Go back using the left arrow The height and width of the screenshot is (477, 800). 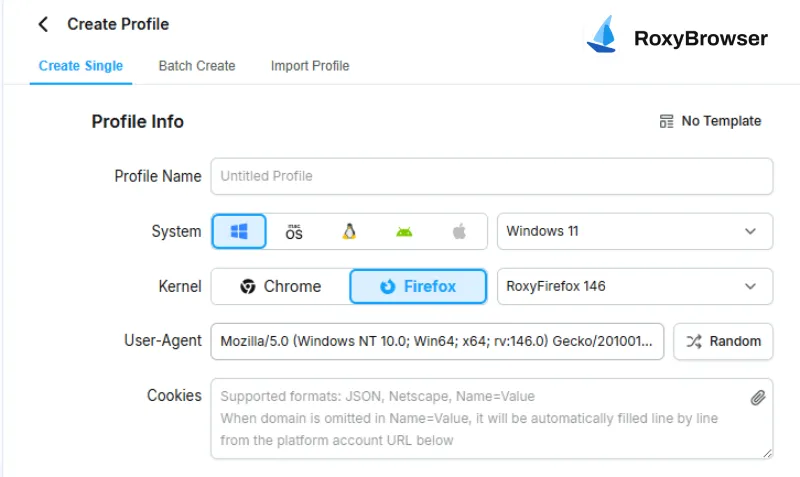tap(43, 24)
